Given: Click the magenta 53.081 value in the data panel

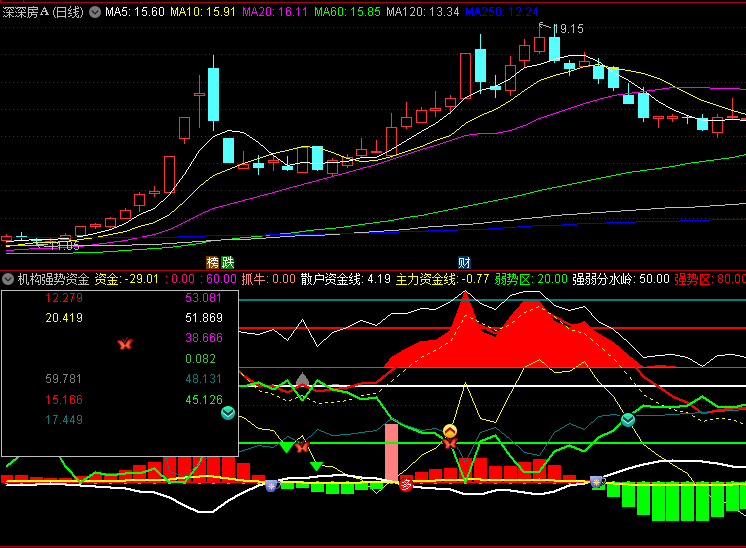Looking at the screenshot, I should coord(204,298).
